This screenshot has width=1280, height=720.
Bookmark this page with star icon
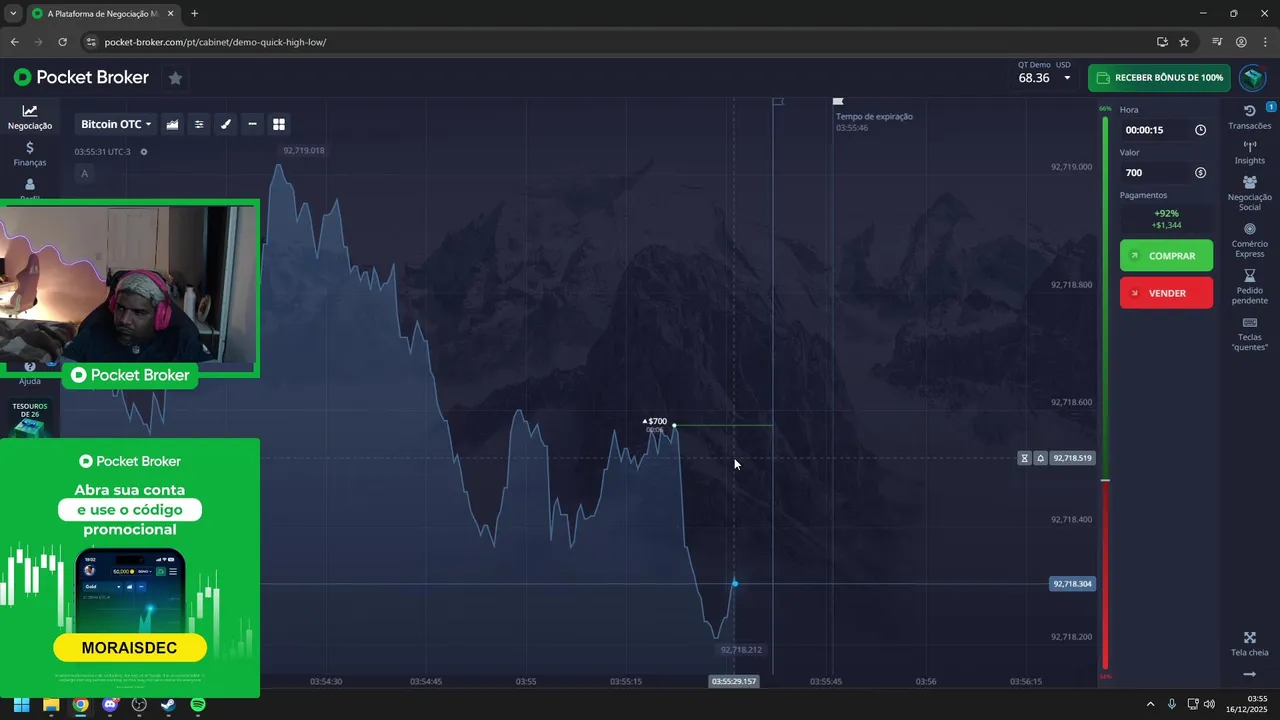1184,42
